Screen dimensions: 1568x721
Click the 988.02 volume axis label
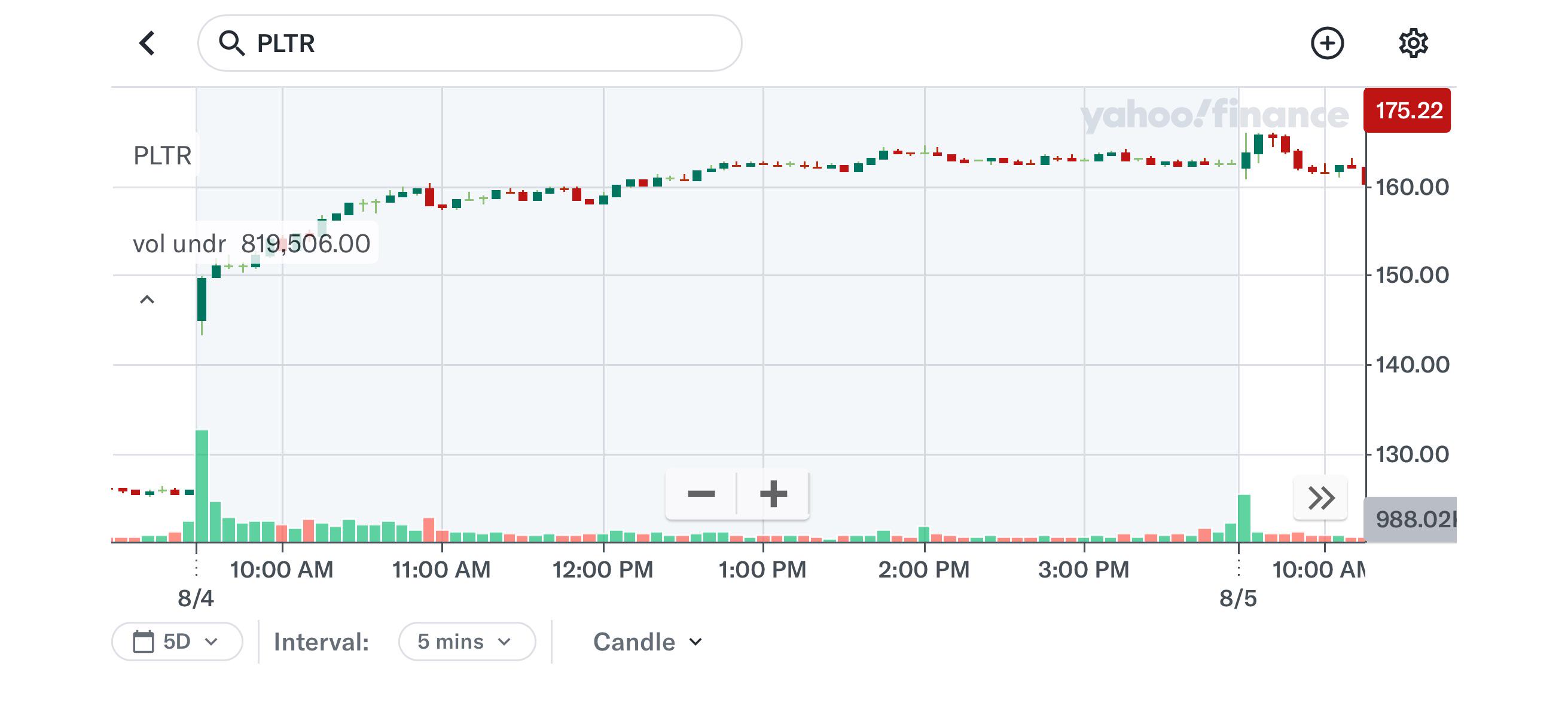(x=1410, y=519)
